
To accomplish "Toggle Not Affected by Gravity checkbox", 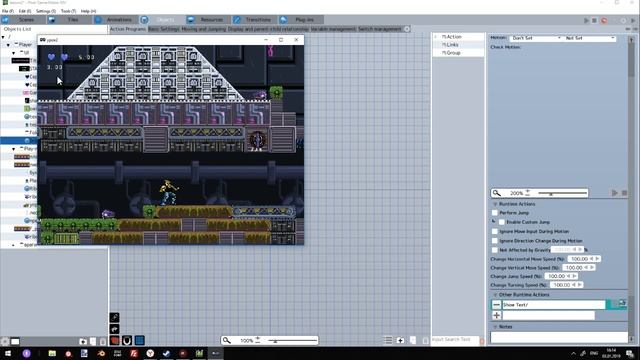I will coord(495,250).
